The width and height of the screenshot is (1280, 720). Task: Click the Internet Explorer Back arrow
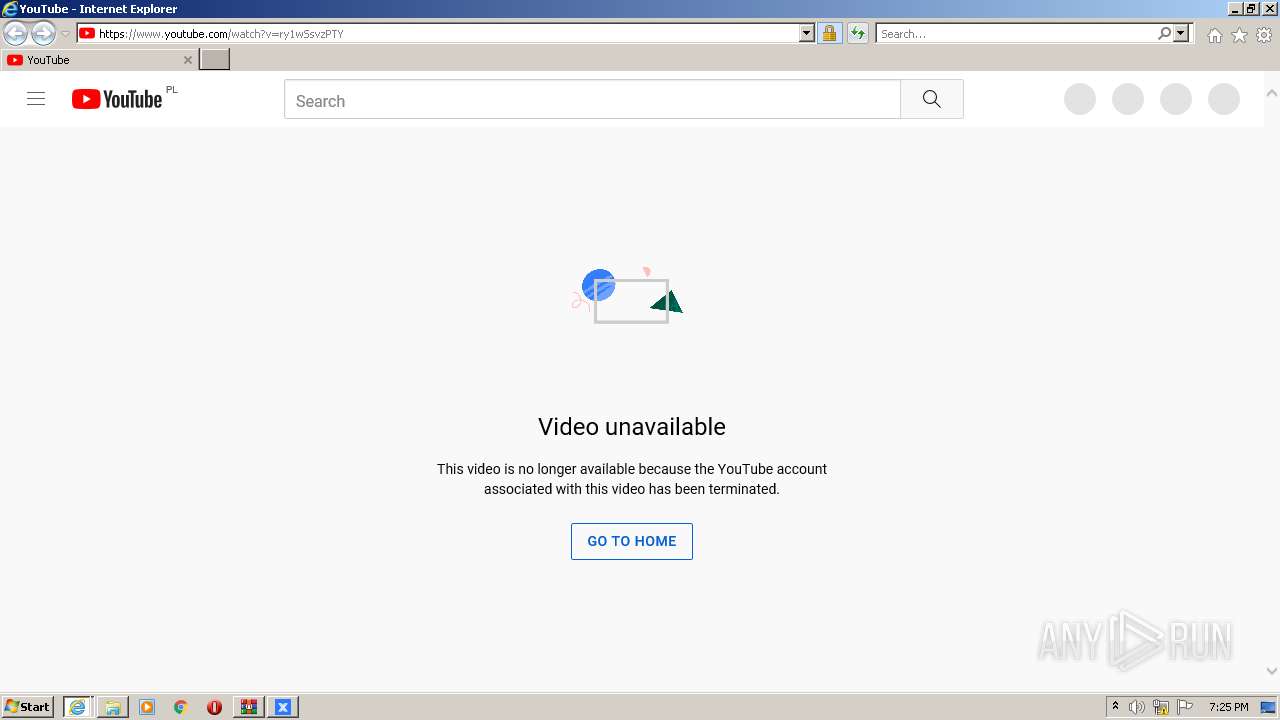point(15,34)
